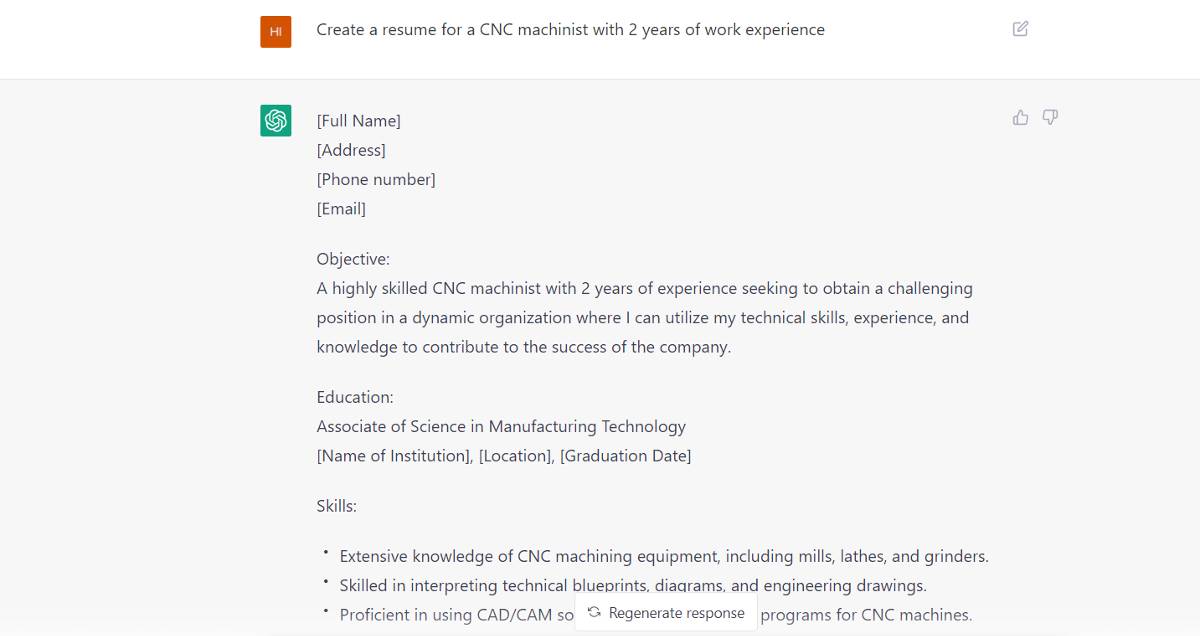Click the refresh arrows on Regenerate response
Viewport: 1200px width, 636px height.
click(x=593, y=612)
